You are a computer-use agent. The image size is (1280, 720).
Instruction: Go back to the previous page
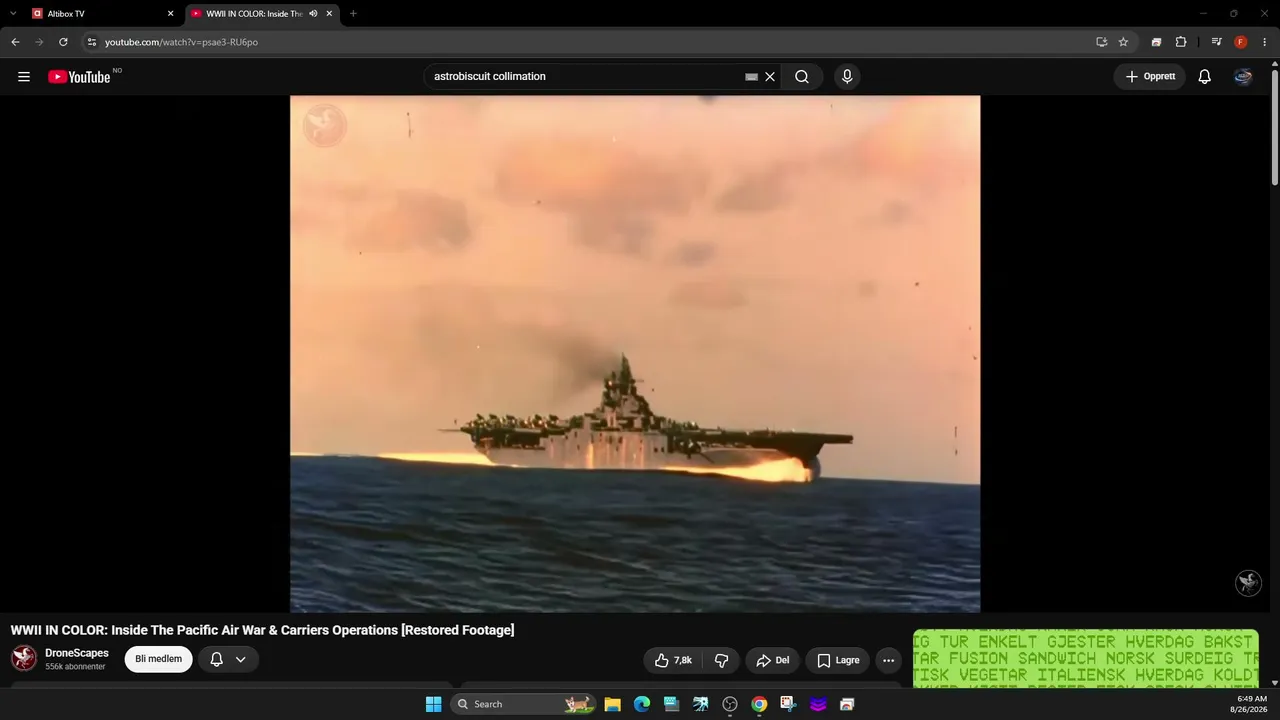15,42
